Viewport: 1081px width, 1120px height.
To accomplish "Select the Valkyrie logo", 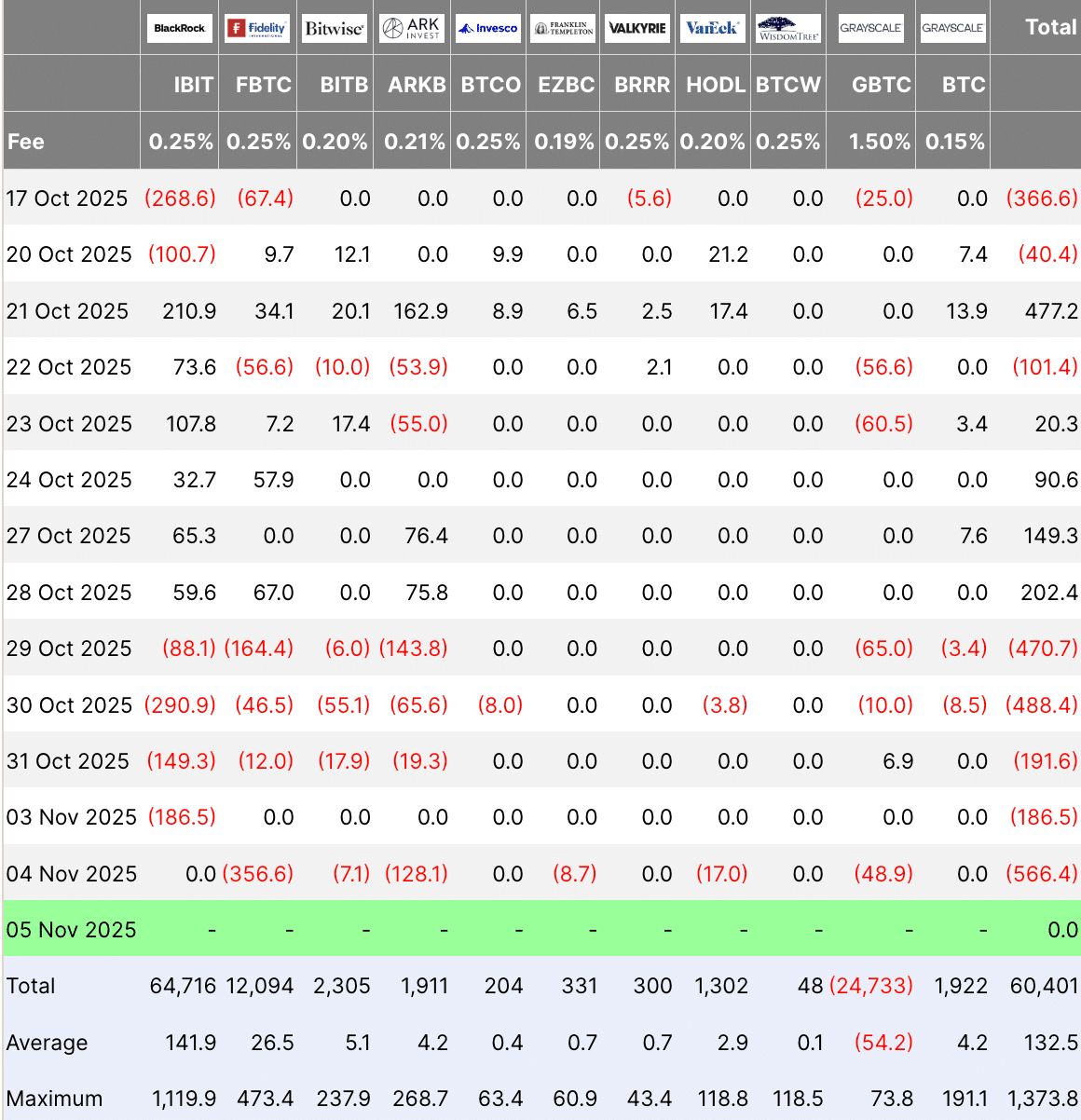I will (x=637, y=28).
